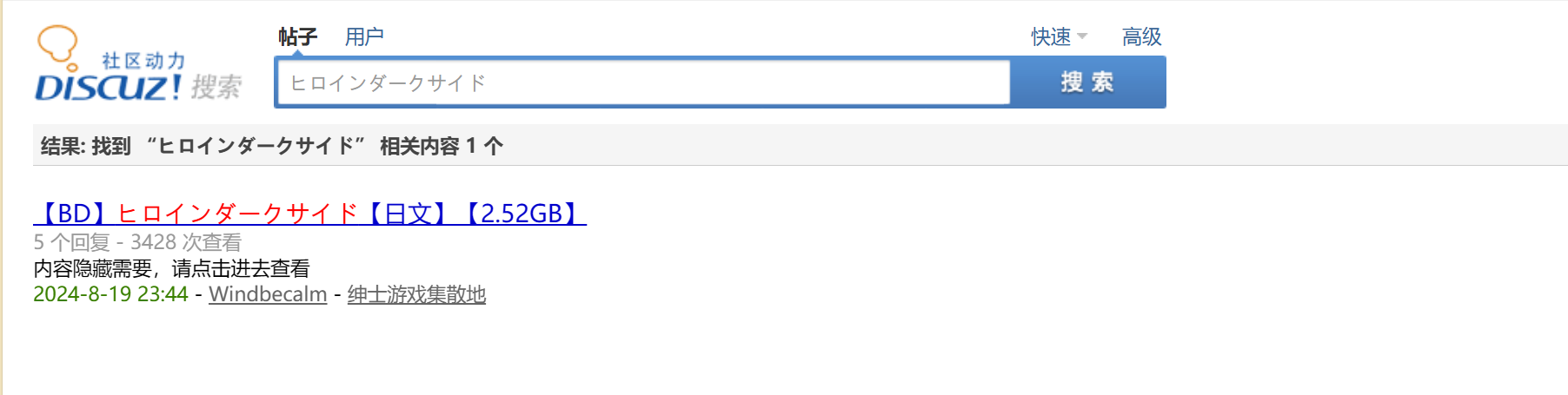Switch to the 帖子 search tab
The width and height of the screenshot is (1568, 395).
tap(297, 36)
